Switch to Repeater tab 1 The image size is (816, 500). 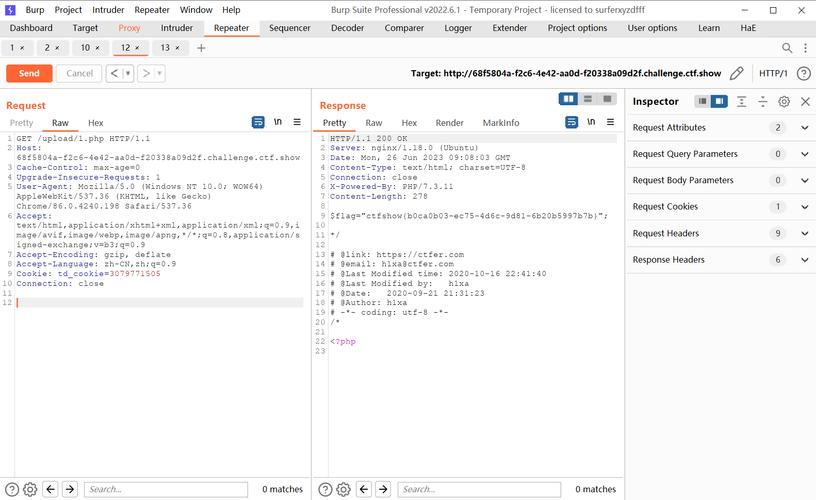[x=12, y=48]
